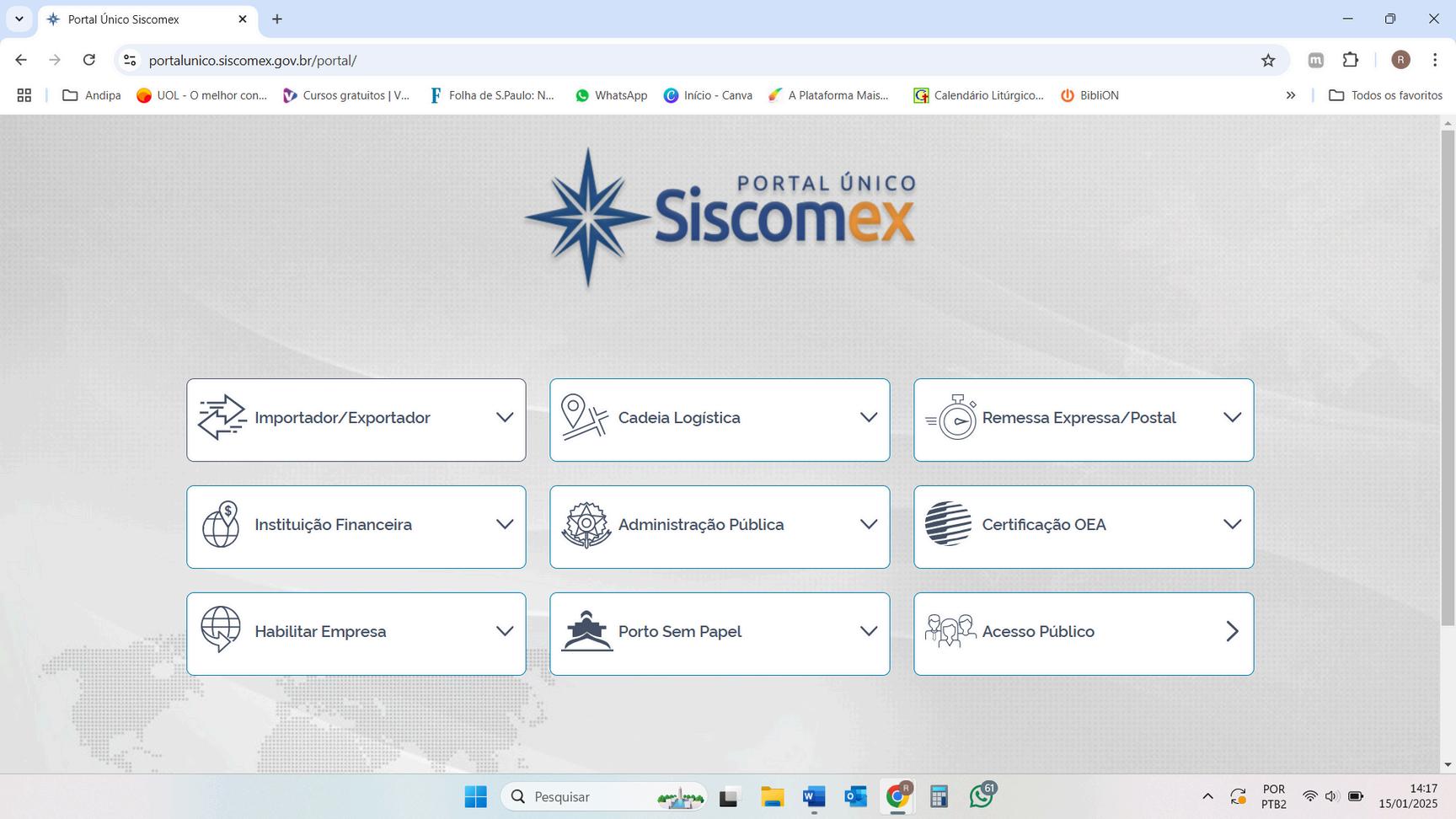1456x819 pixels.
Task: Show more bookmarks overflow chevron
Action: (1290, 95)
